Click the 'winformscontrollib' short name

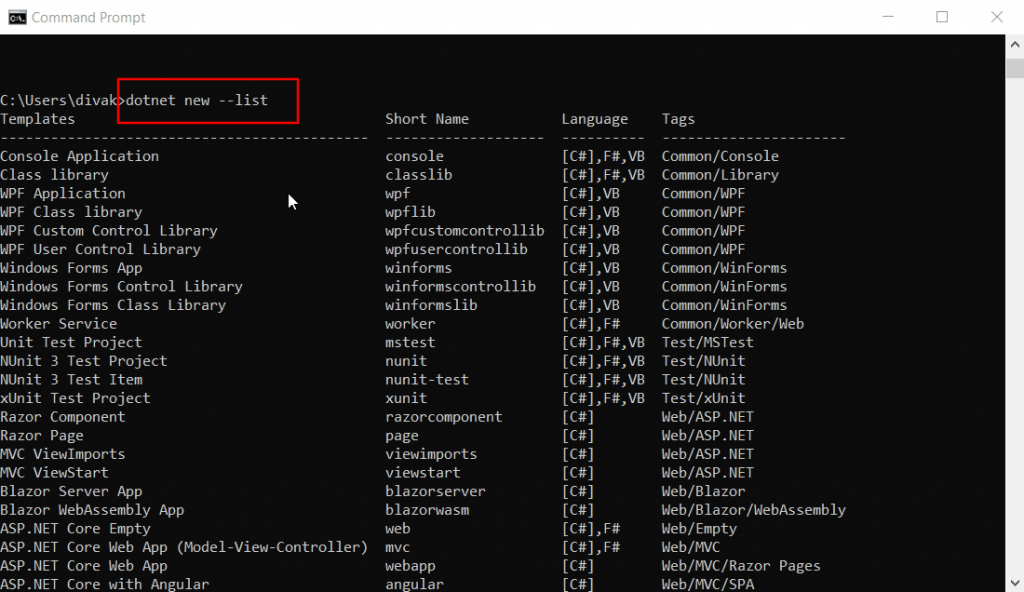[x=460, y=286]
